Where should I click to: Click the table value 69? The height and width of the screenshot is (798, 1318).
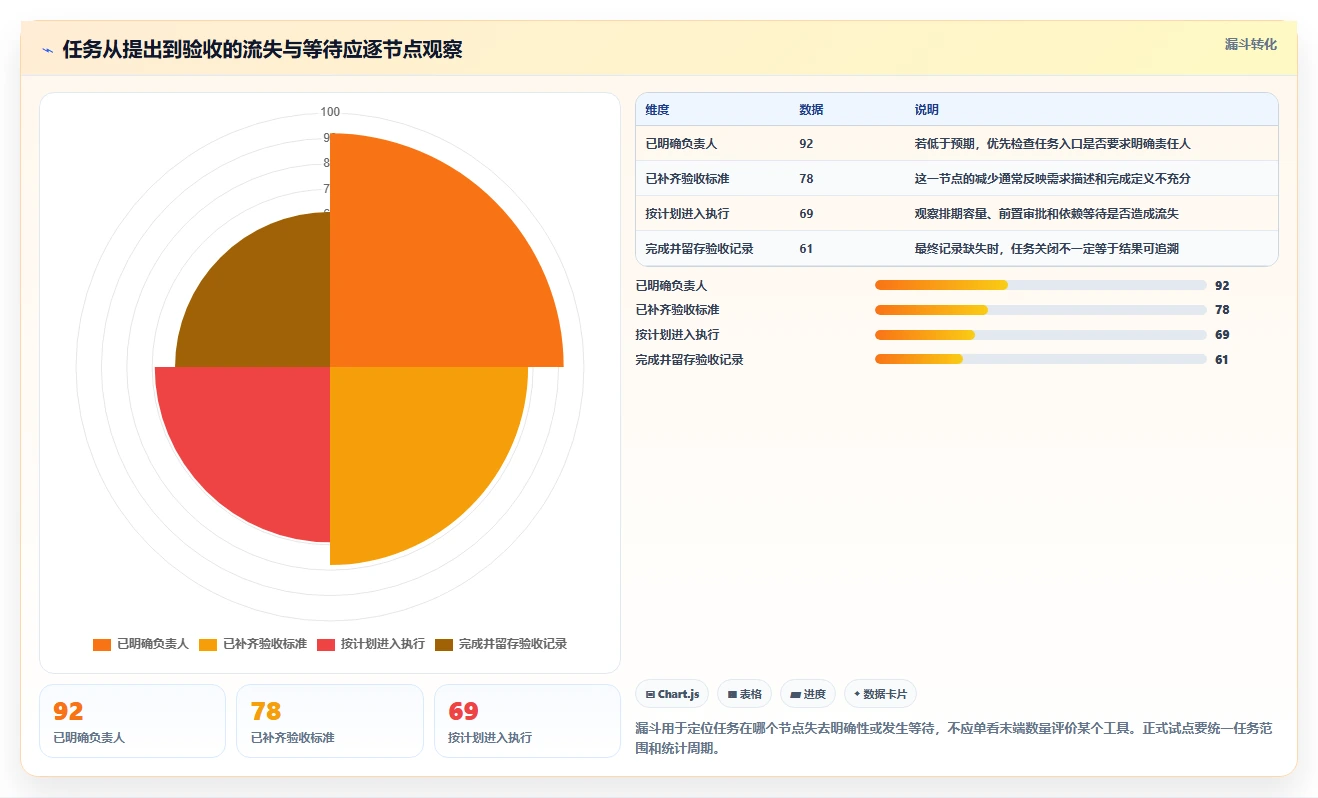[x=806, y=214]
